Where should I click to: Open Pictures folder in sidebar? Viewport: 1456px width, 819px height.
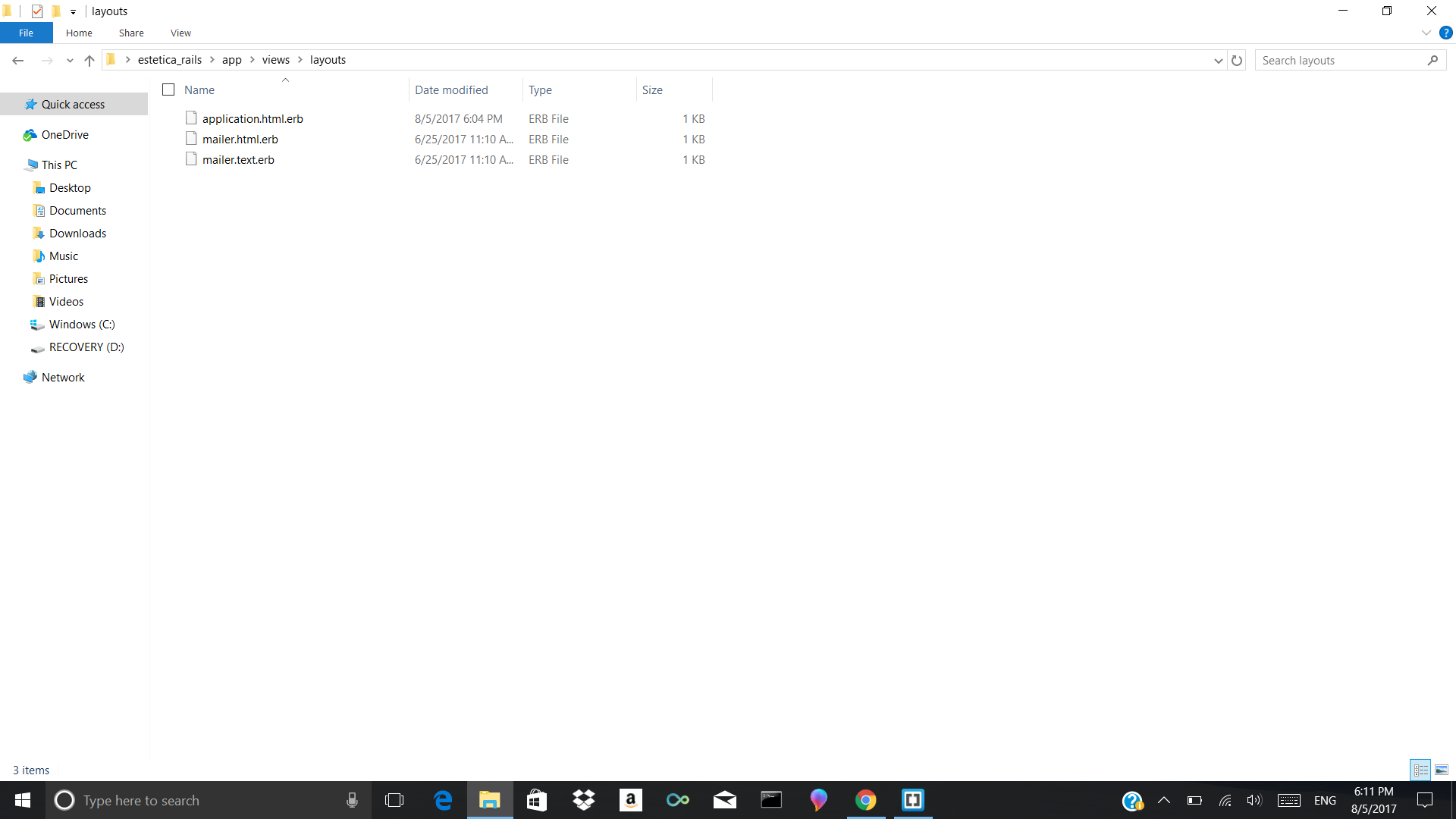tap(68, 278)
